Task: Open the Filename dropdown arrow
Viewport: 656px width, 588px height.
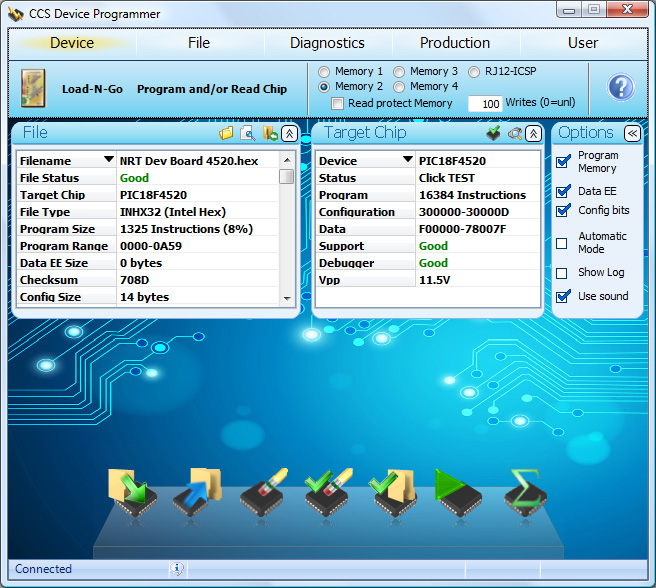Action: tap(108, 161)
